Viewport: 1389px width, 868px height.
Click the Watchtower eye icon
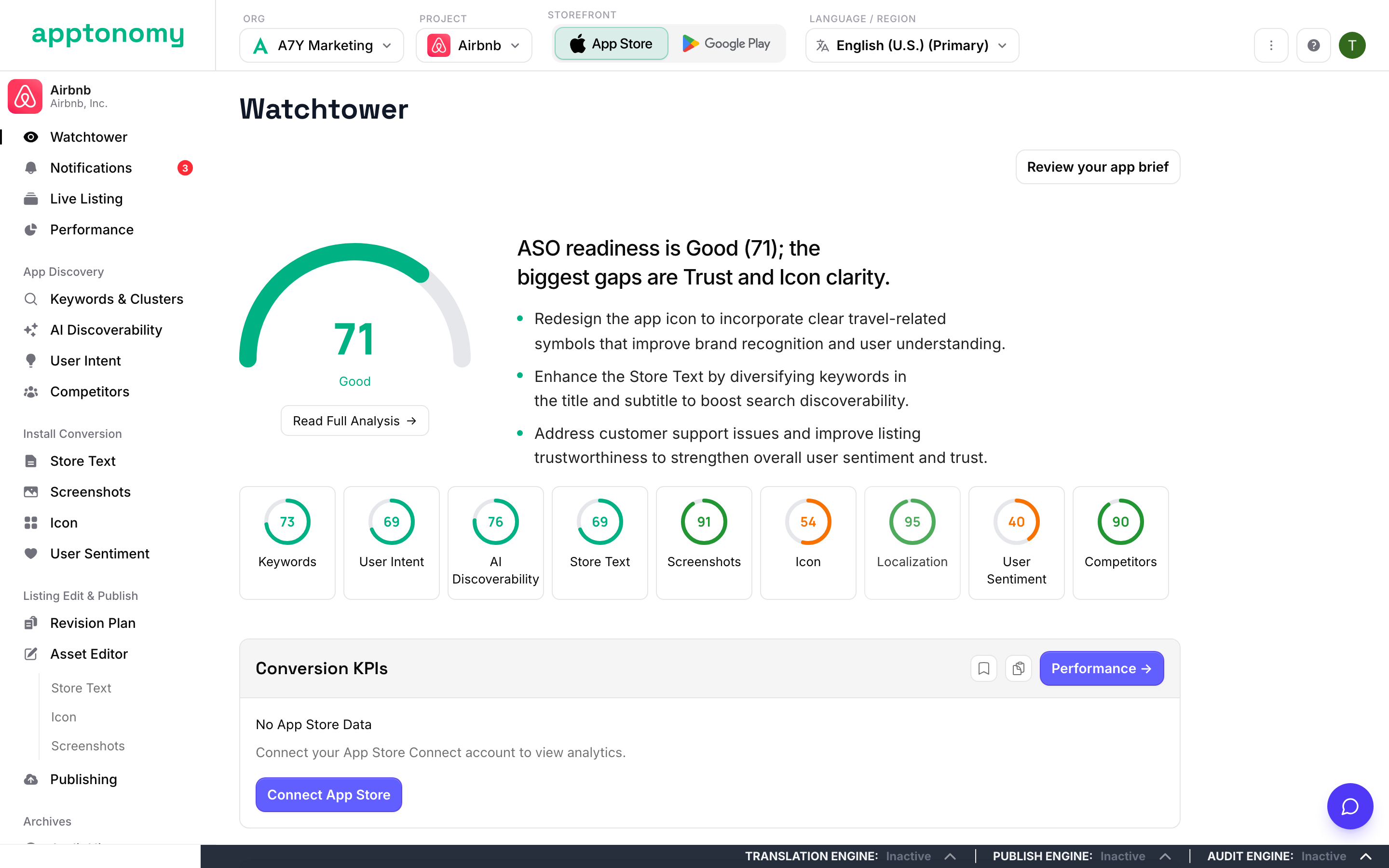point(31,137)
